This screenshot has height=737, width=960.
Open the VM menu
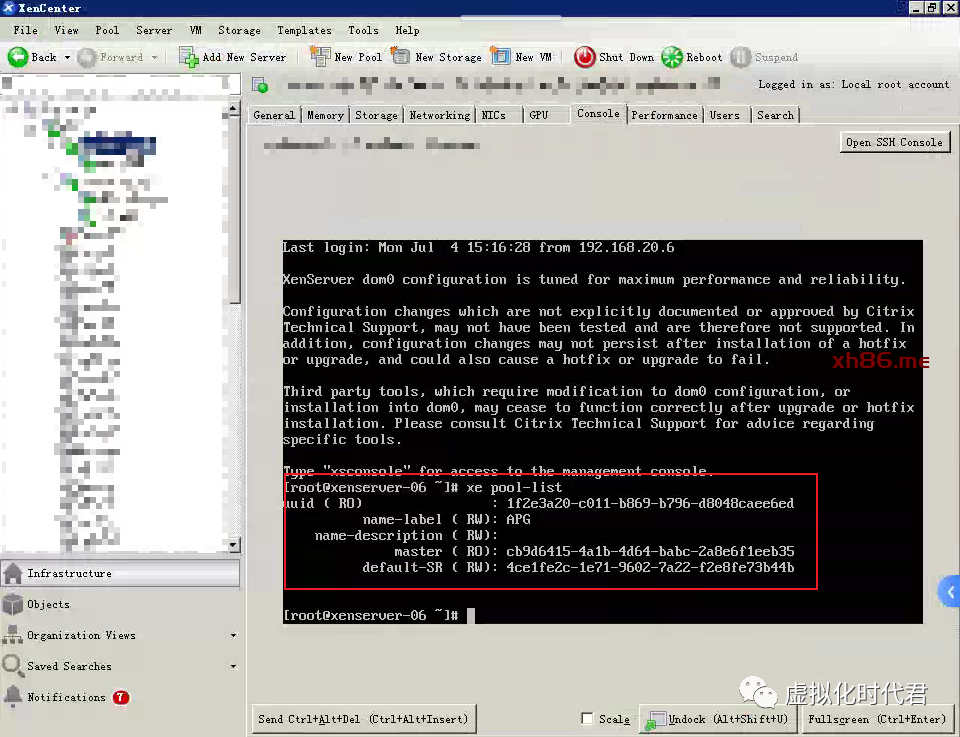[195, 30]
